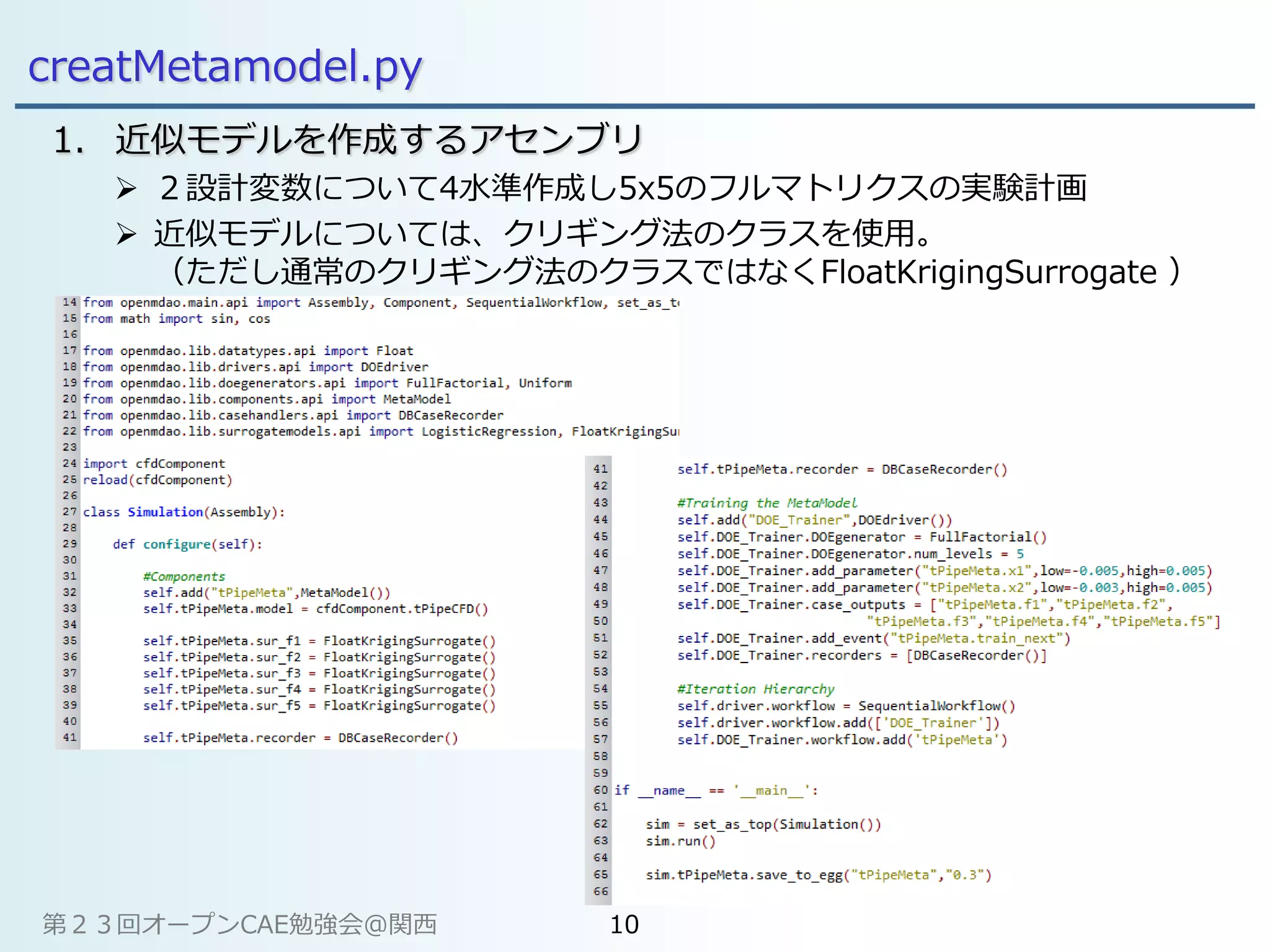Click add_parameter line for tPipeMeta.x1
This screenshot has width=1270, height=952.
coord(944,570)
